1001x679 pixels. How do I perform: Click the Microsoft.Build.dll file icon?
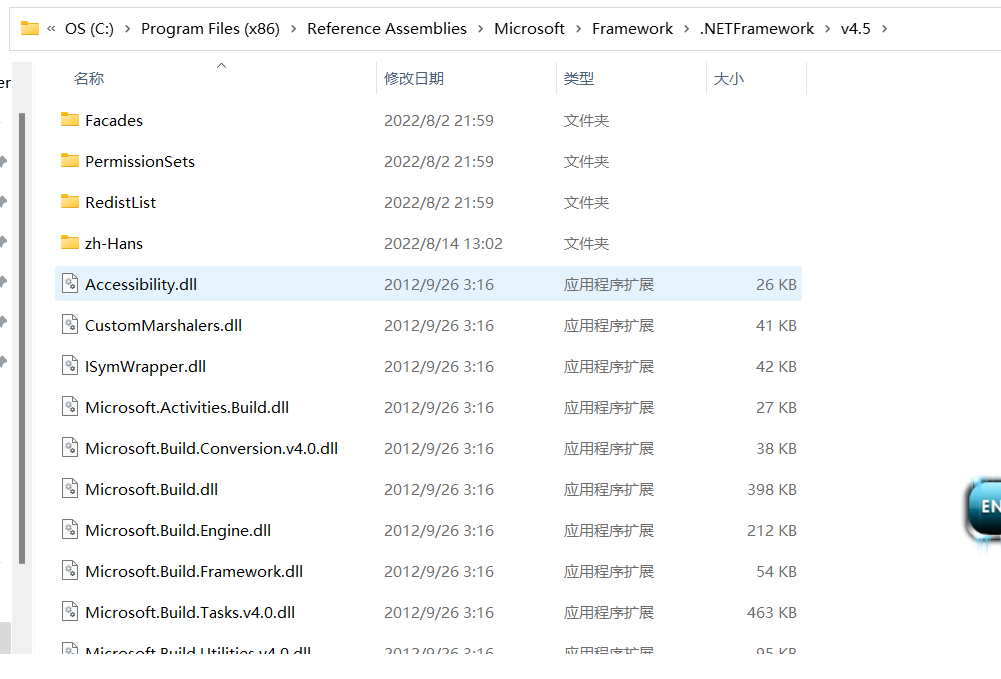click(70, 488)
